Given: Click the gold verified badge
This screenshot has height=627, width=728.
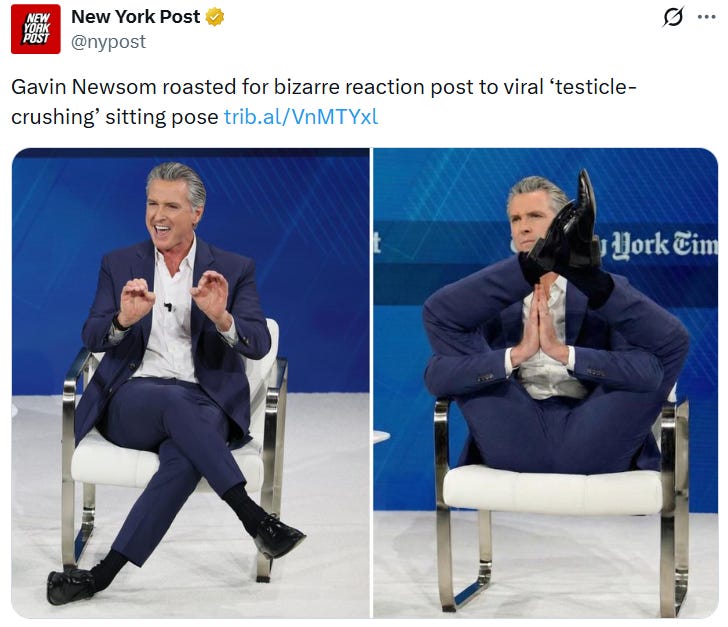Looking at the screenshot, I should pos(214,17).
